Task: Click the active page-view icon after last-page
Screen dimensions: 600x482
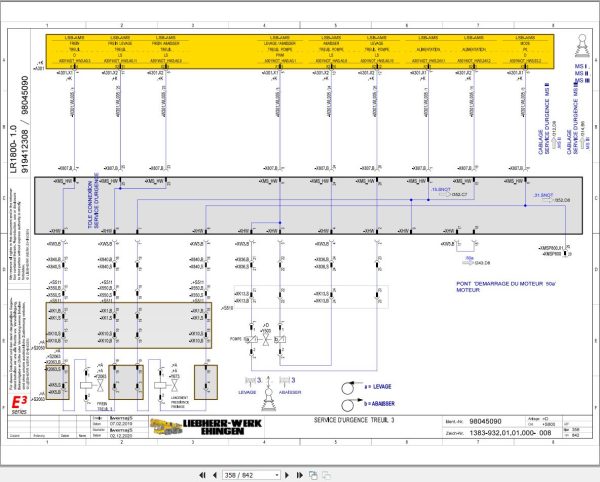Action: (x=313, y=475)
